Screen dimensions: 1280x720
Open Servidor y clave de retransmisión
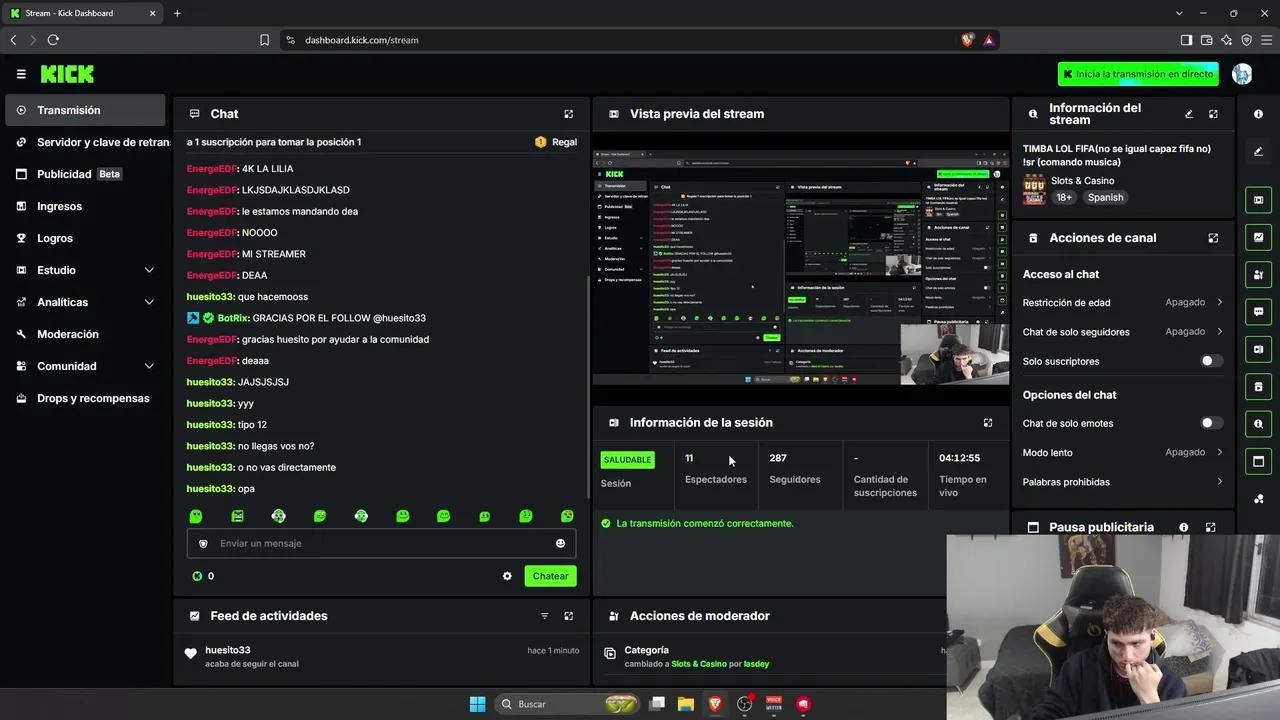(x=85, y=142)
